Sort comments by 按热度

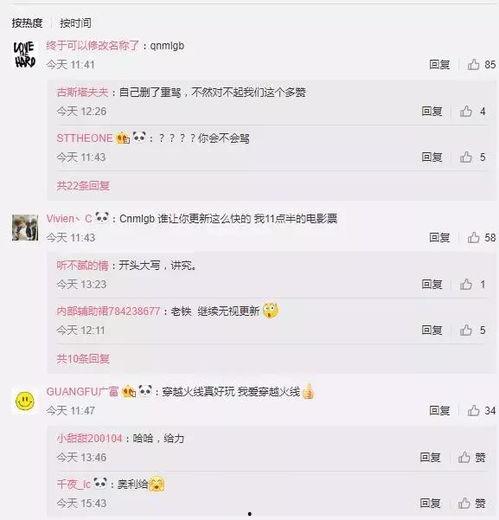point(27,23)
